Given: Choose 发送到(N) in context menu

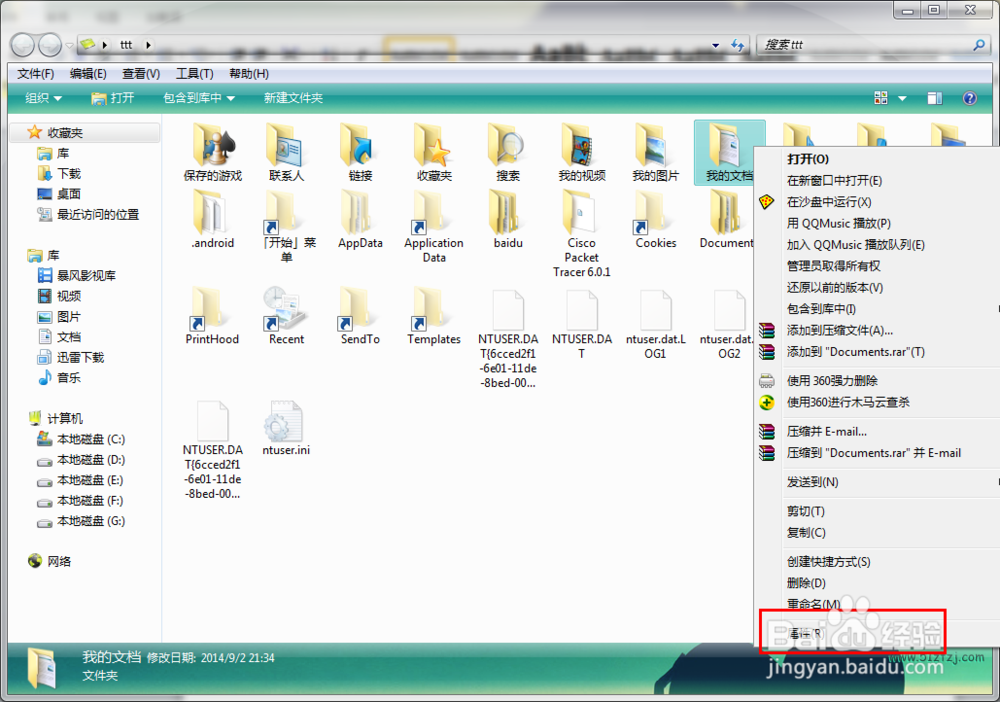Looking at the screenshot, I should tap(877, 482).
